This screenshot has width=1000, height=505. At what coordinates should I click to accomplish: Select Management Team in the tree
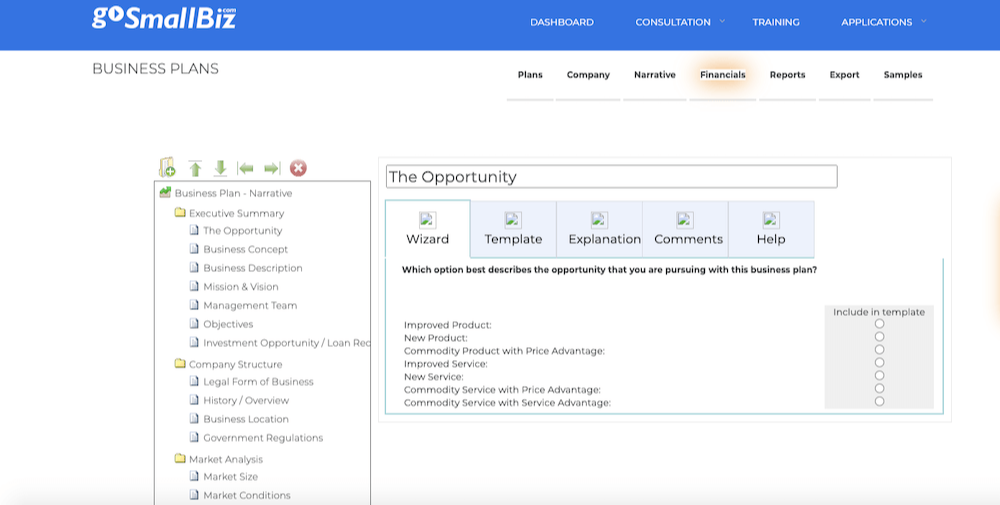250,305
